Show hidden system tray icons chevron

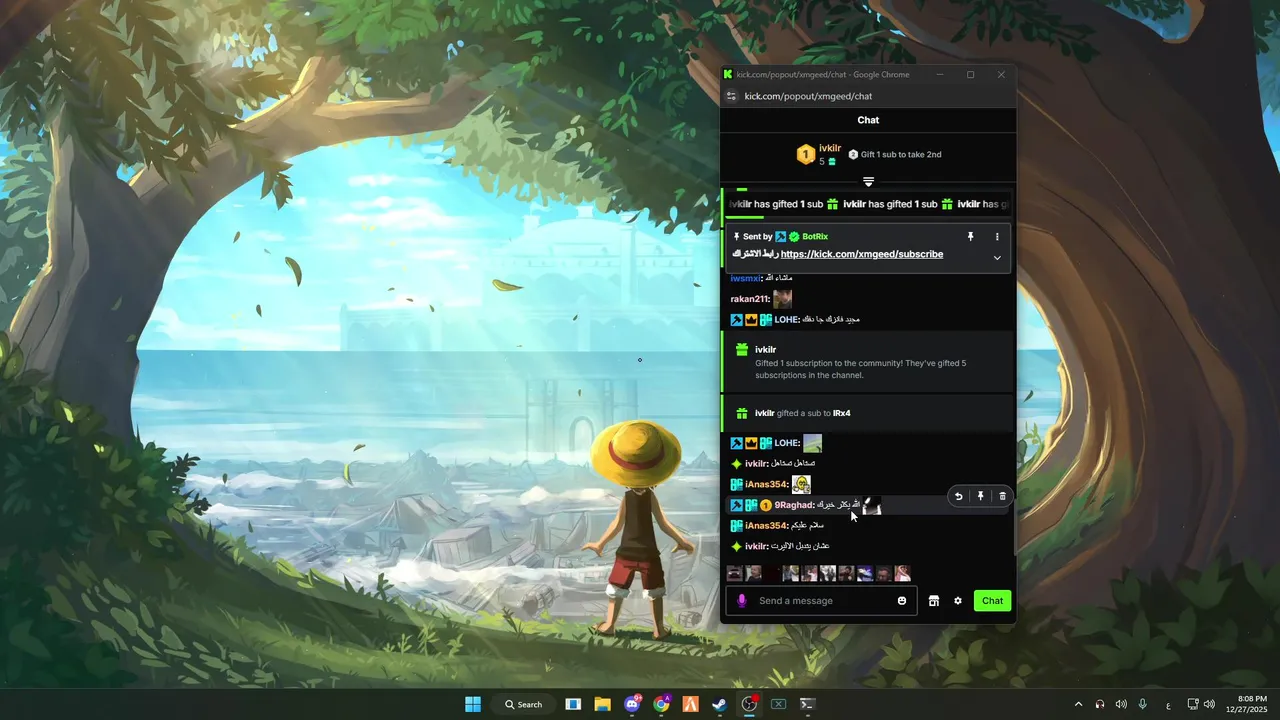1078,704
